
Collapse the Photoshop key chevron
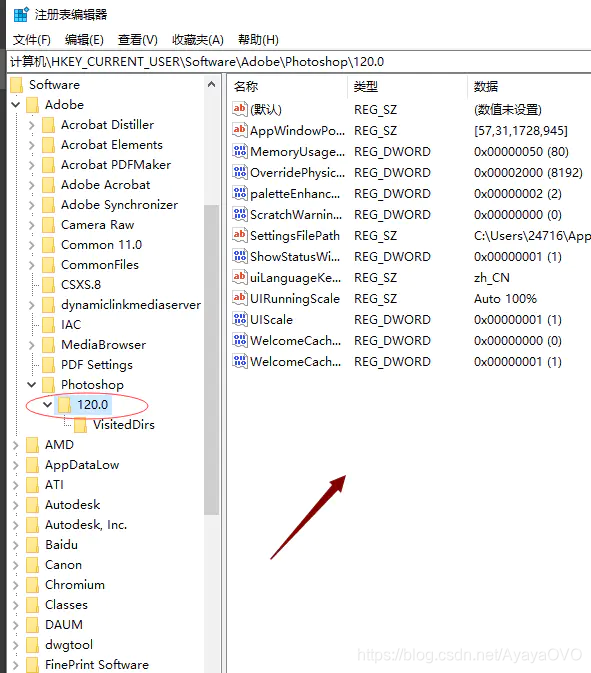pos(32,384)
